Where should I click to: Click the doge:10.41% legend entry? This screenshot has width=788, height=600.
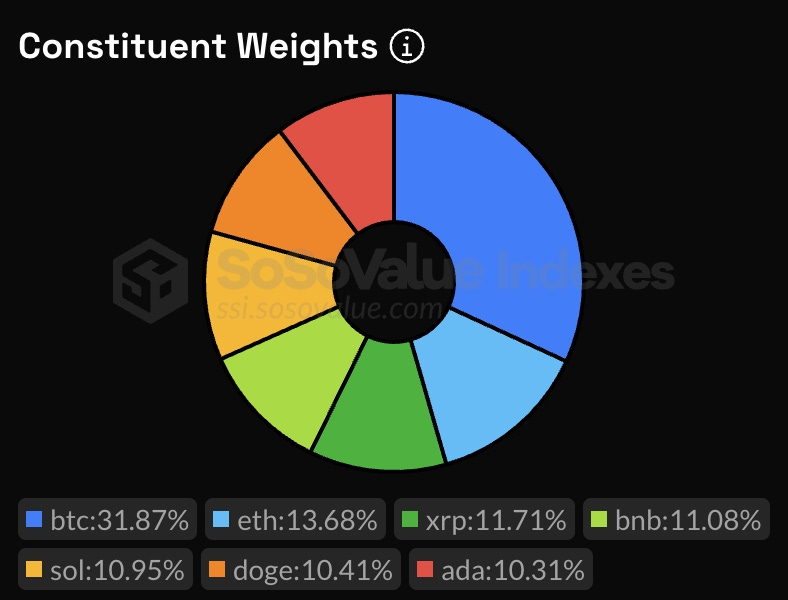click(301, 569)
